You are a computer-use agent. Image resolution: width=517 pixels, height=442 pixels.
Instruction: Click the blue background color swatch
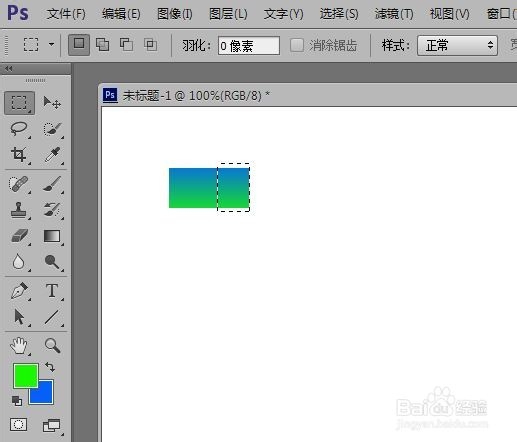click(x=46, y=396)
